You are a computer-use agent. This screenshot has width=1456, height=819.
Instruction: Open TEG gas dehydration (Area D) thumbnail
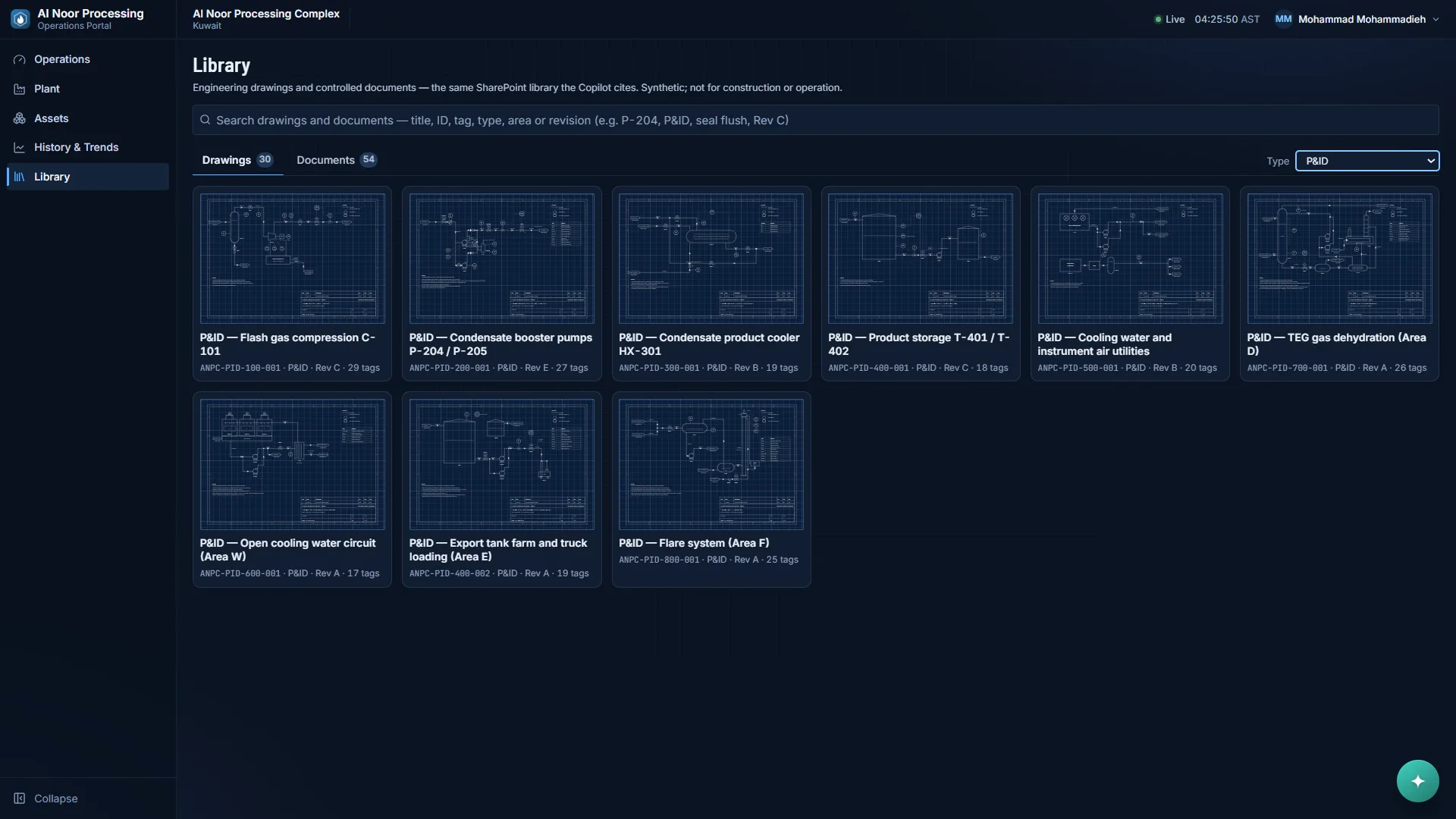pos(1339,259)
